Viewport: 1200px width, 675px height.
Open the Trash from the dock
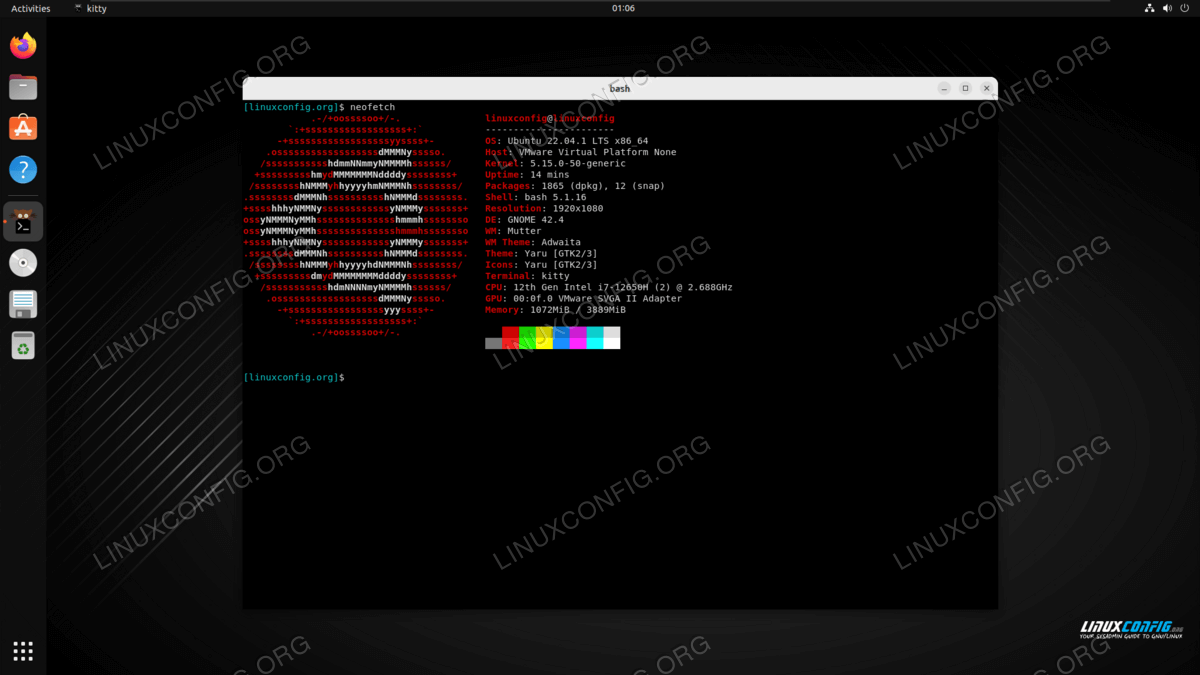click(x=23, y=346)
